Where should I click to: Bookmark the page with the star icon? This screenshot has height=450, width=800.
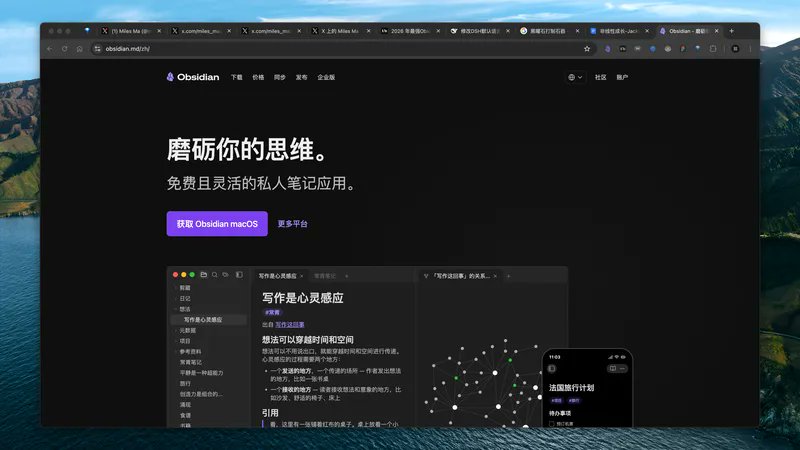587,48
